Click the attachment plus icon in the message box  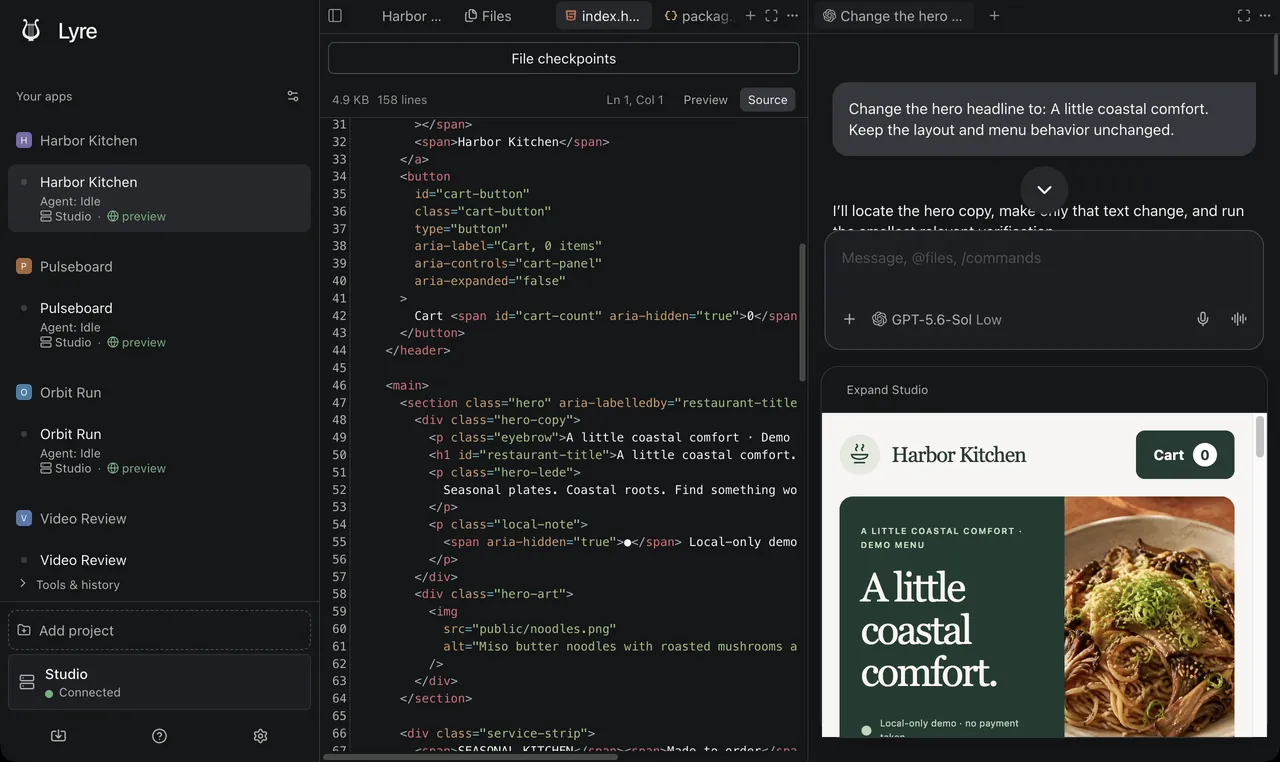click(849, 319)
